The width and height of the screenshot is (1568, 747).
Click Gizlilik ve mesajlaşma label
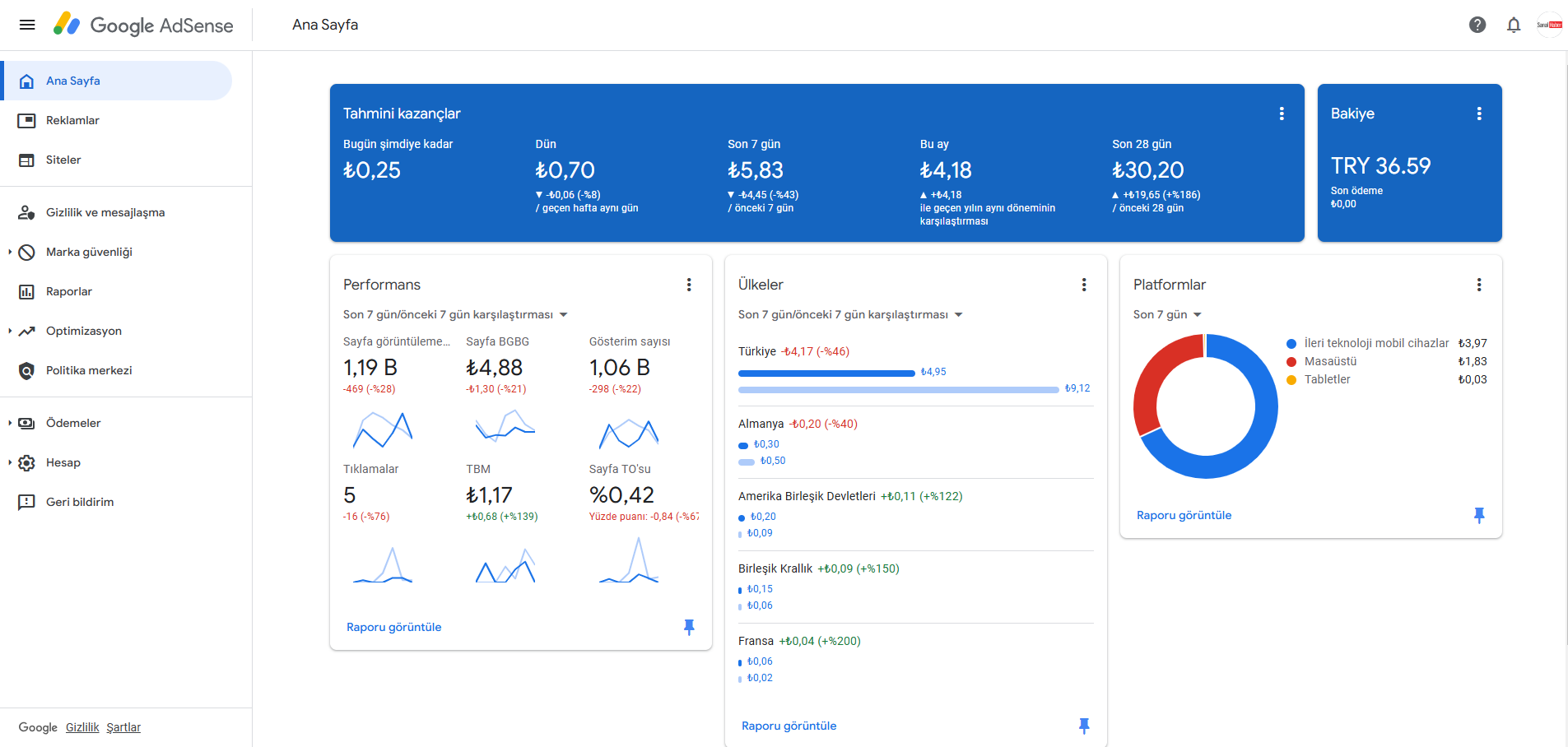click(105, 212)
